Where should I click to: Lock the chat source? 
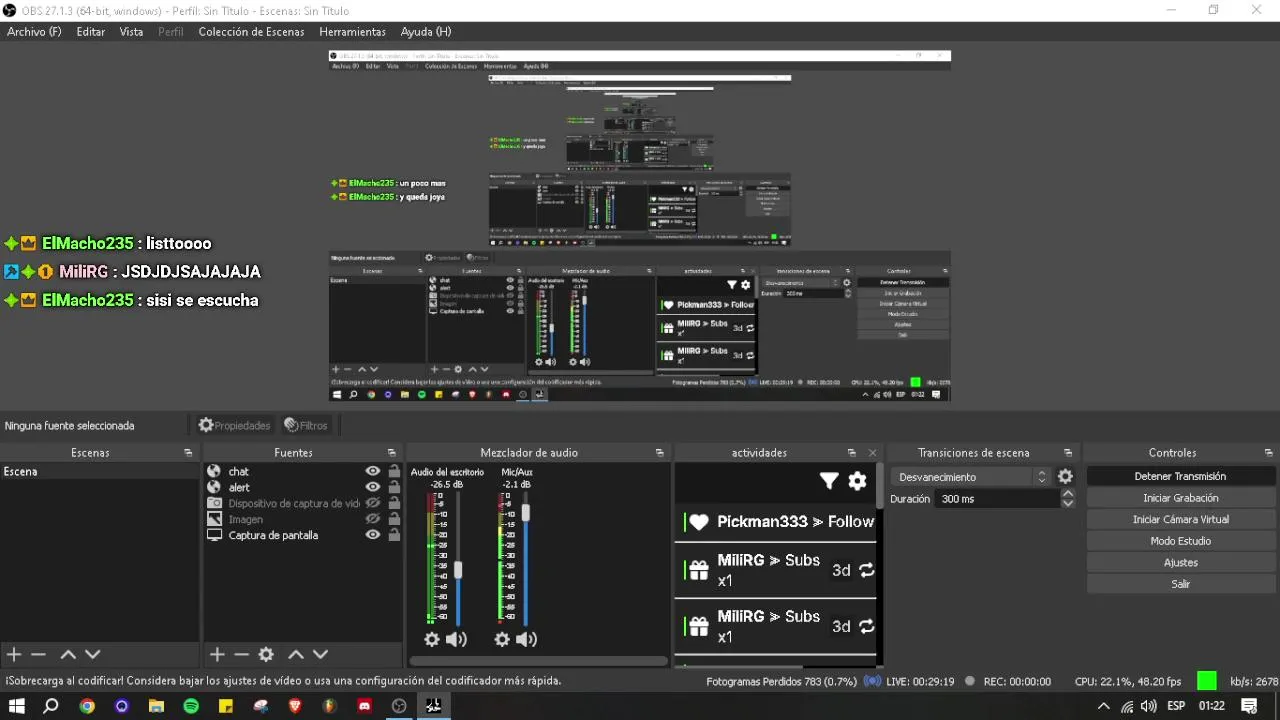click(394, 471)
